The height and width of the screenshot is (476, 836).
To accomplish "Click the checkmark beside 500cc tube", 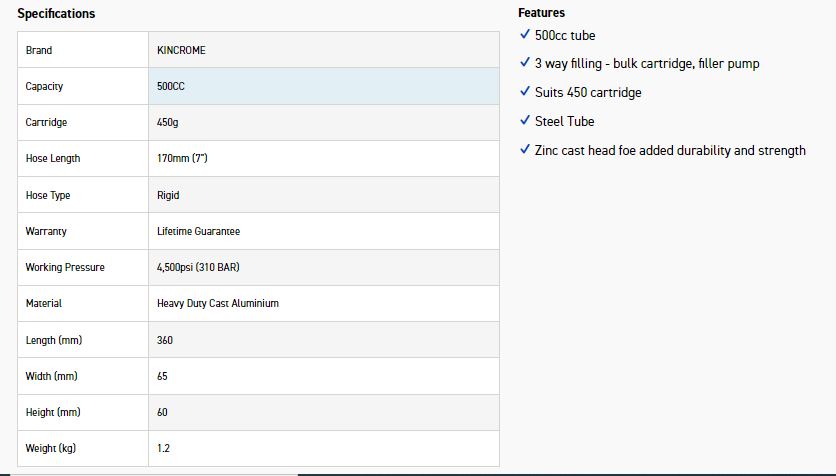I will pyautogui.click(x=525, y=35).
